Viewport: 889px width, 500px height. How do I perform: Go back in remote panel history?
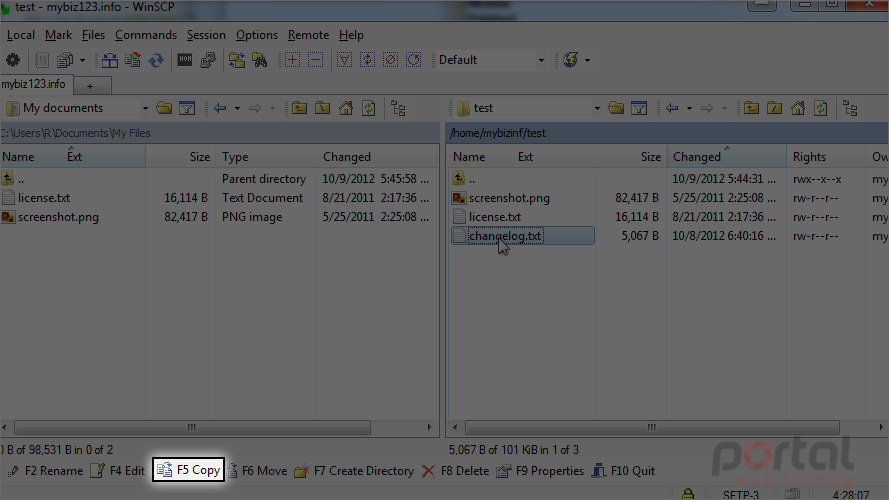click(x=672, y=108)
